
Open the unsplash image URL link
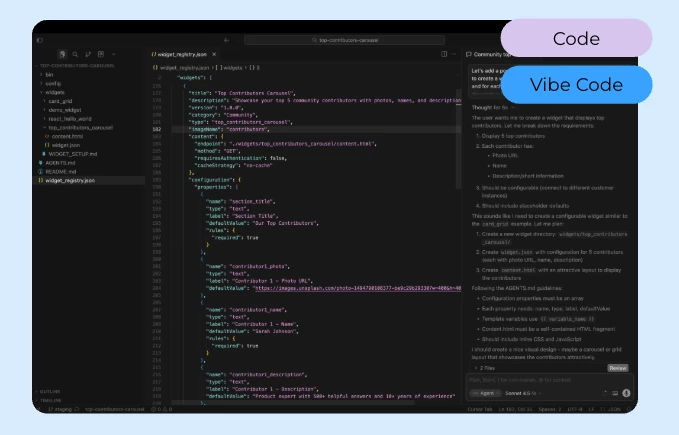pos(358,288)
